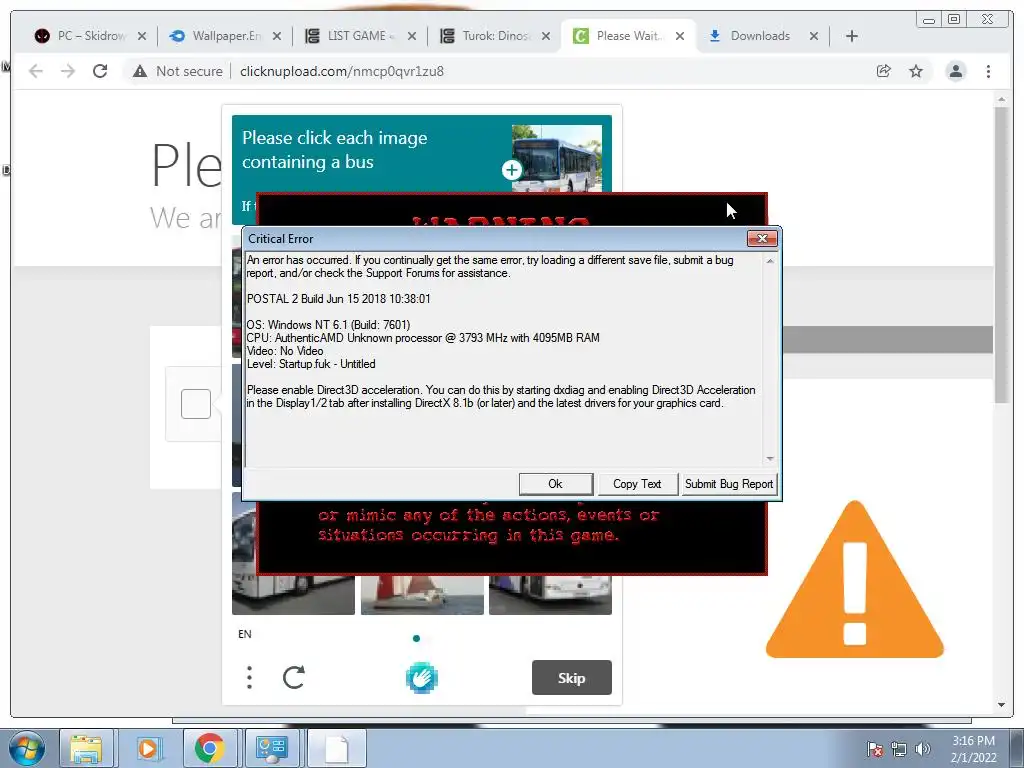1024x768 pixels.
Task: Open a new browser tab
Action: 852,36
